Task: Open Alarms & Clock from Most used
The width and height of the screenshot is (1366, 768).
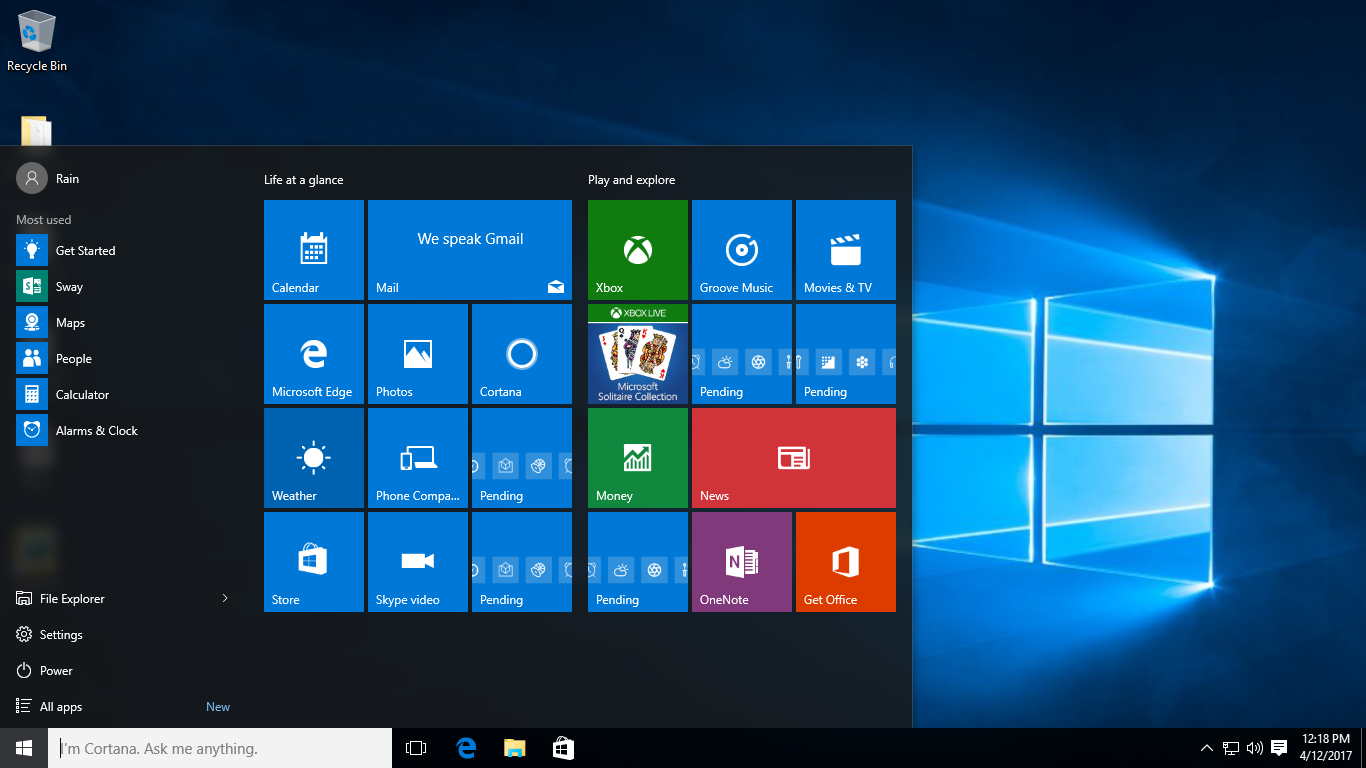Action: coord(124,430)
